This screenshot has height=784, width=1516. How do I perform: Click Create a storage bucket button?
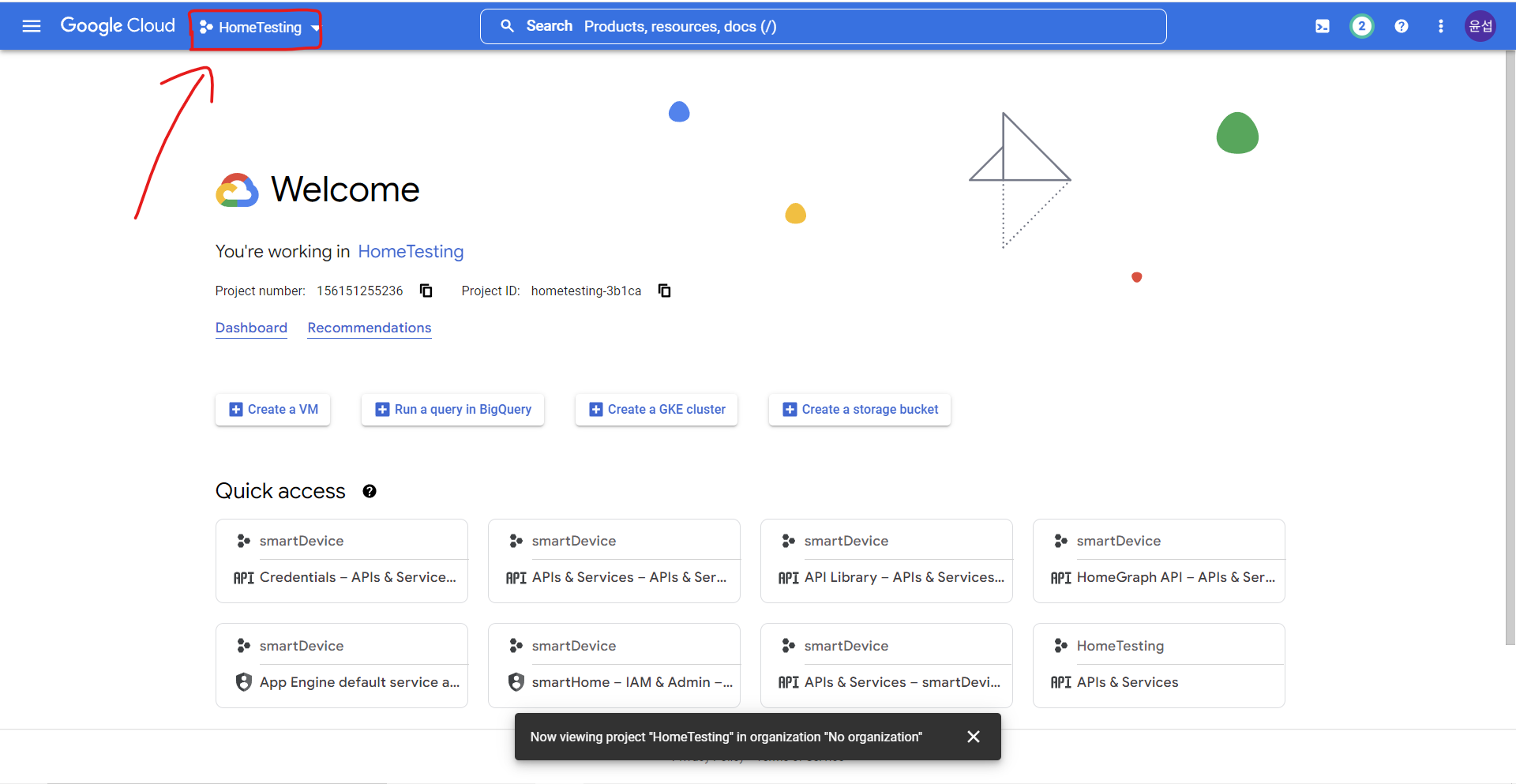tap(860, 409)
